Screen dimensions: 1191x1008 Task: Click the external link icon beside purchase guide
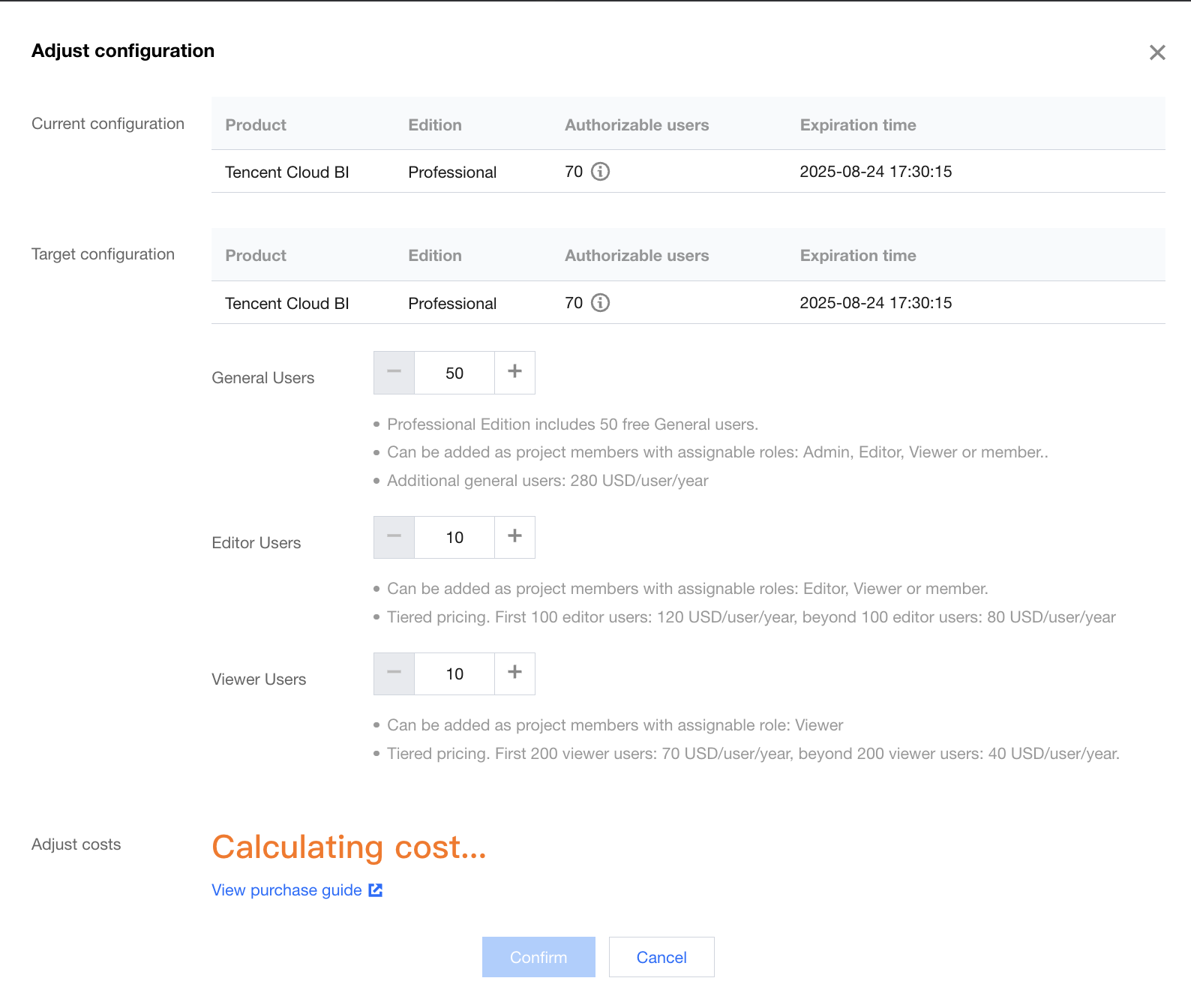coord(376,890)
